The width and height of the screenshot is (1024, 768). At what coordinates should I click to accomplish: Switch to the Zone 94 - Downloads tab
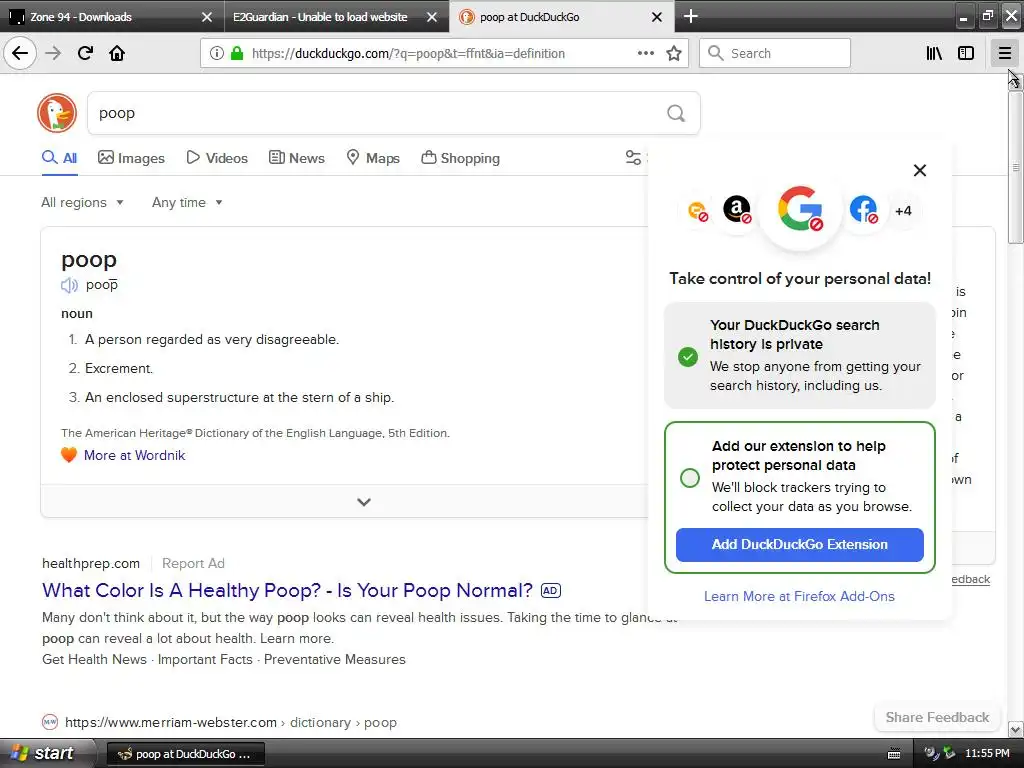click(x=111, y=17)
